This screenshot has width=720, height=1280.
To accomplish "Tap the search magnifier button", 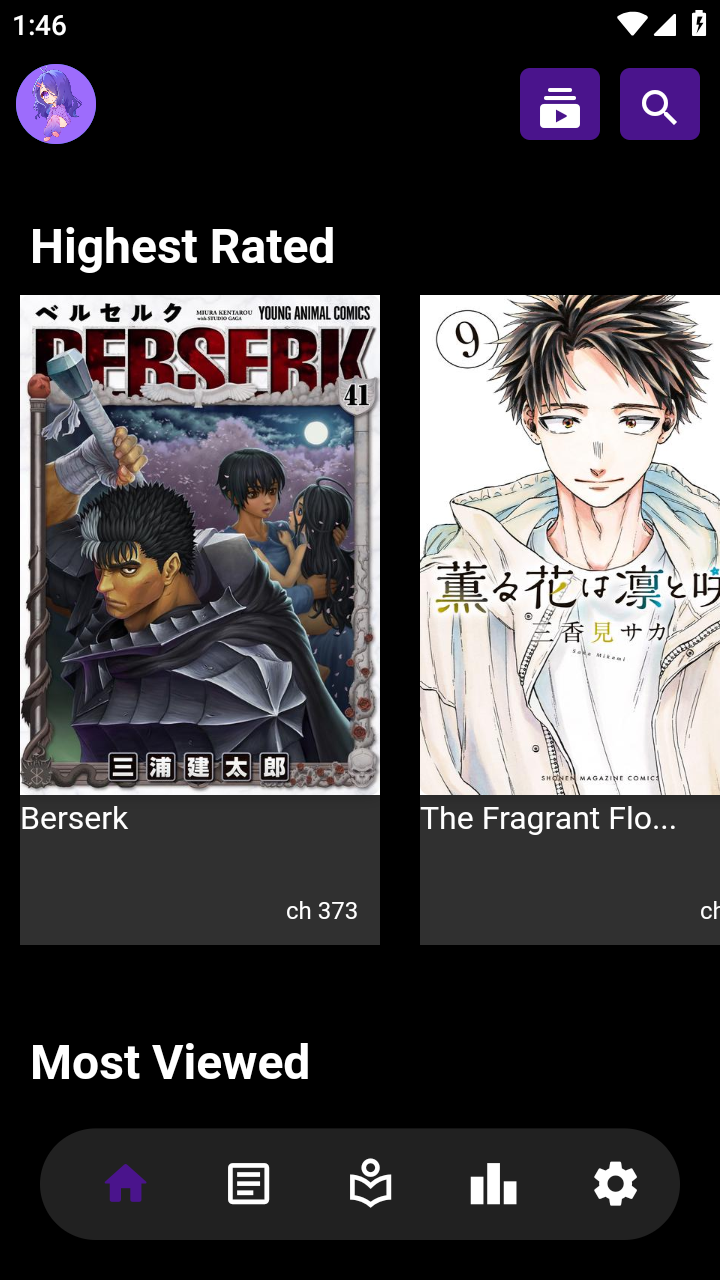I will click(x=660, y=104).
